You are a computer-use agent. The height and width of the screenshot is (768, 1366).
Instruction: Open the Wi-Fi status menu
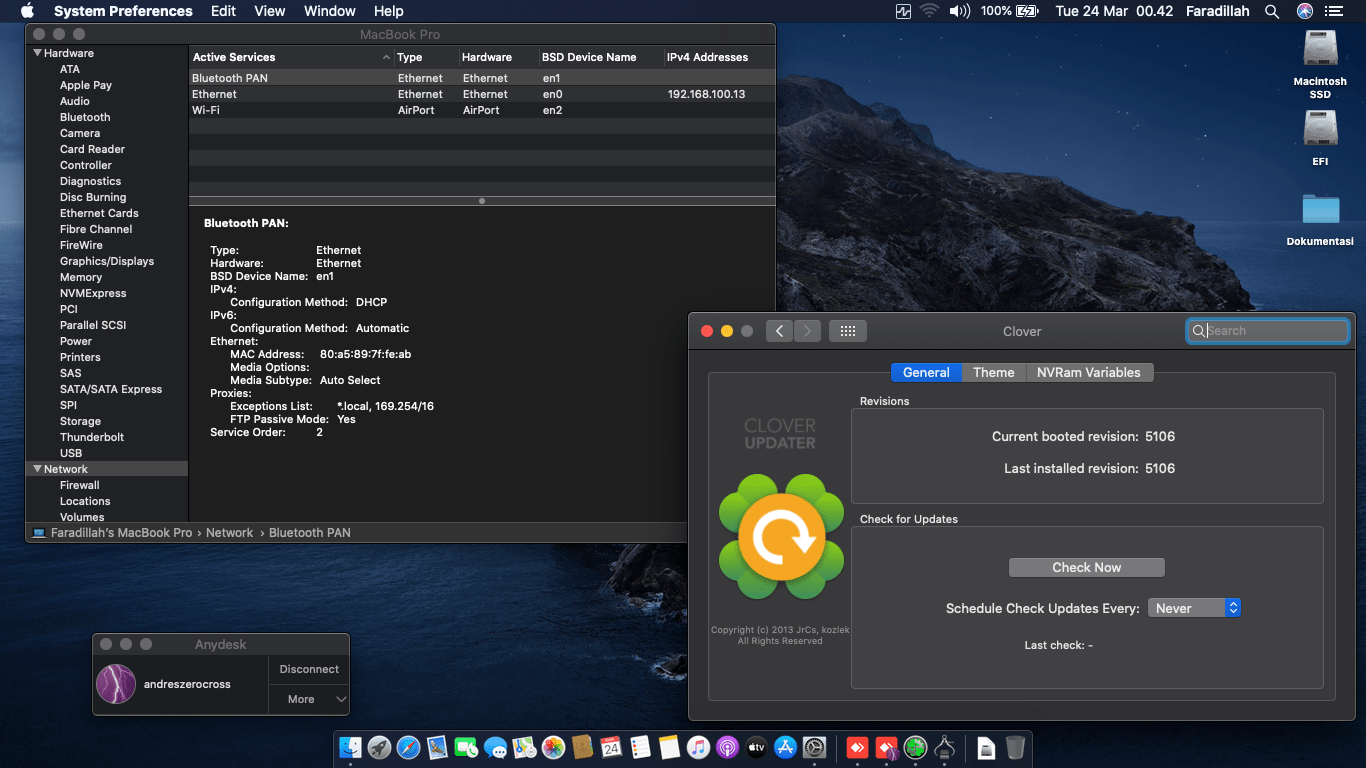tap(930, 11)
